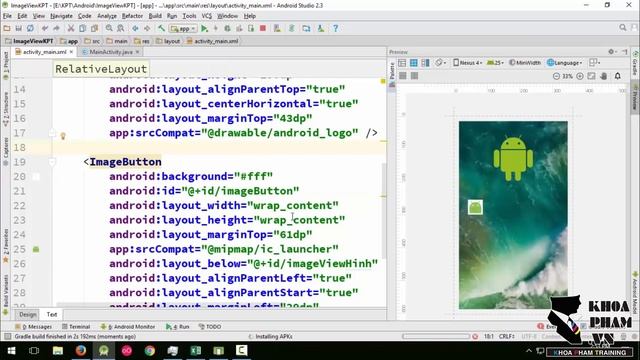
Task: Click the layout breadcrumb folder
Action: (168, 41)
